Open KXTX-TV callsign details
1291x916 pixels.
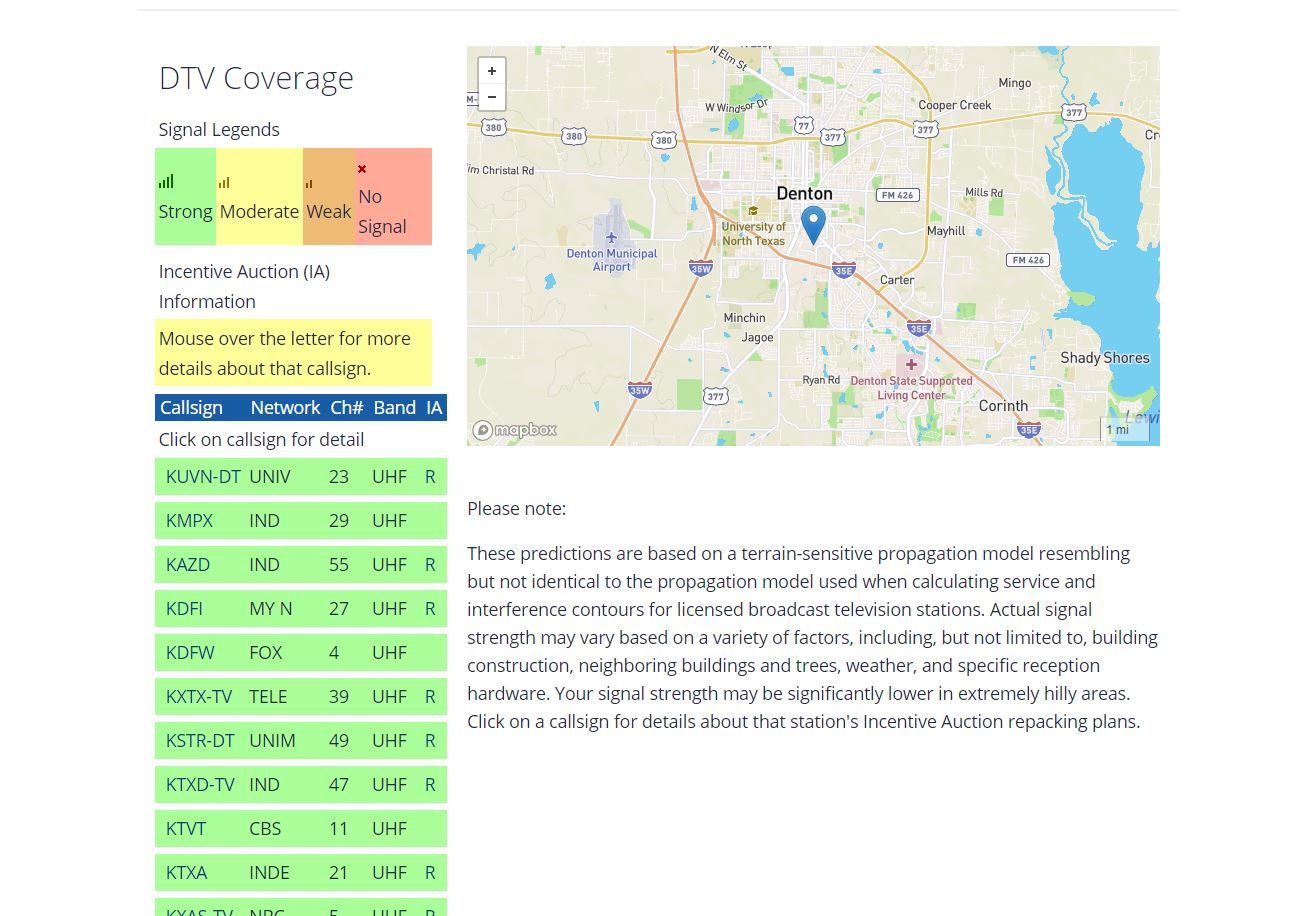(x=199, y=697)
